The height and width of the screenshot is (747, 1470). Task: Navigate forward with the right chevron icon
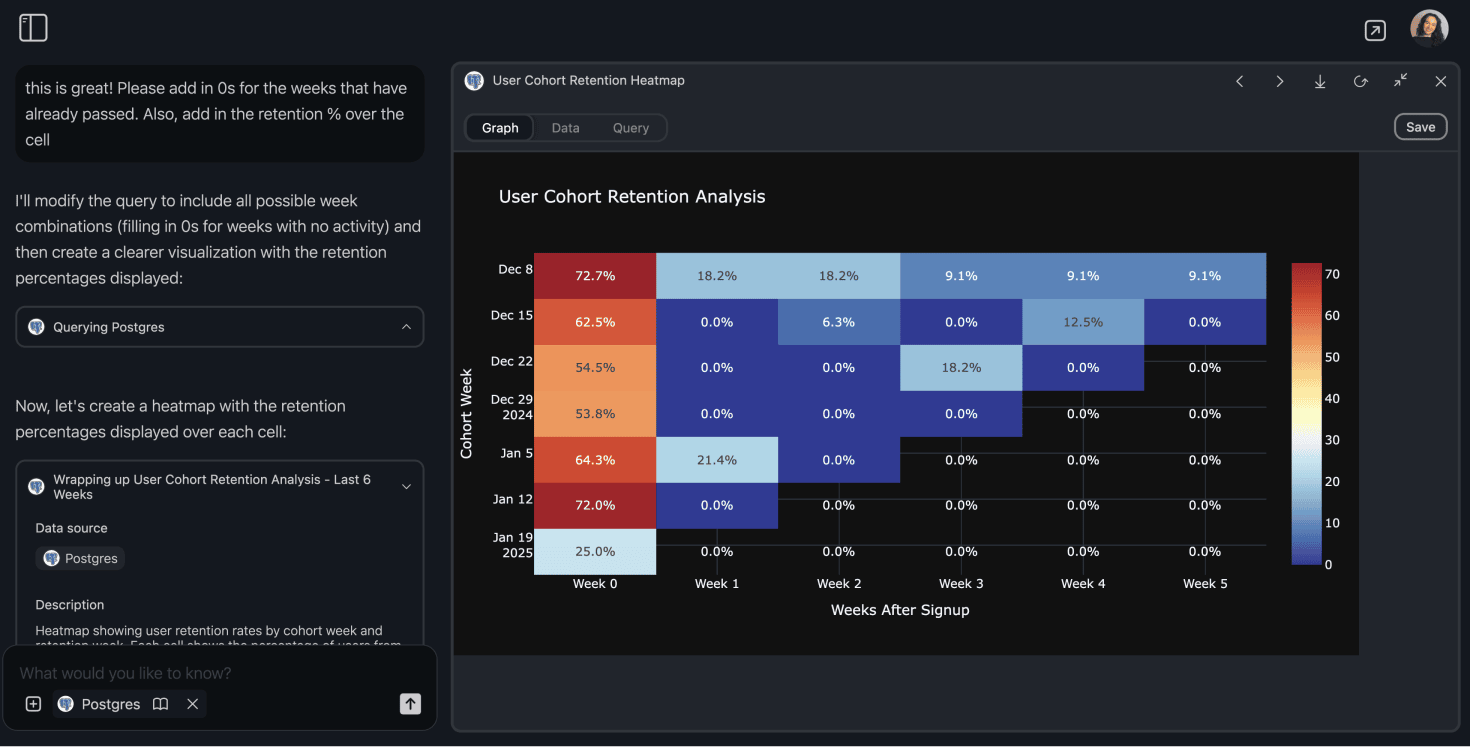coord(1279,81)
